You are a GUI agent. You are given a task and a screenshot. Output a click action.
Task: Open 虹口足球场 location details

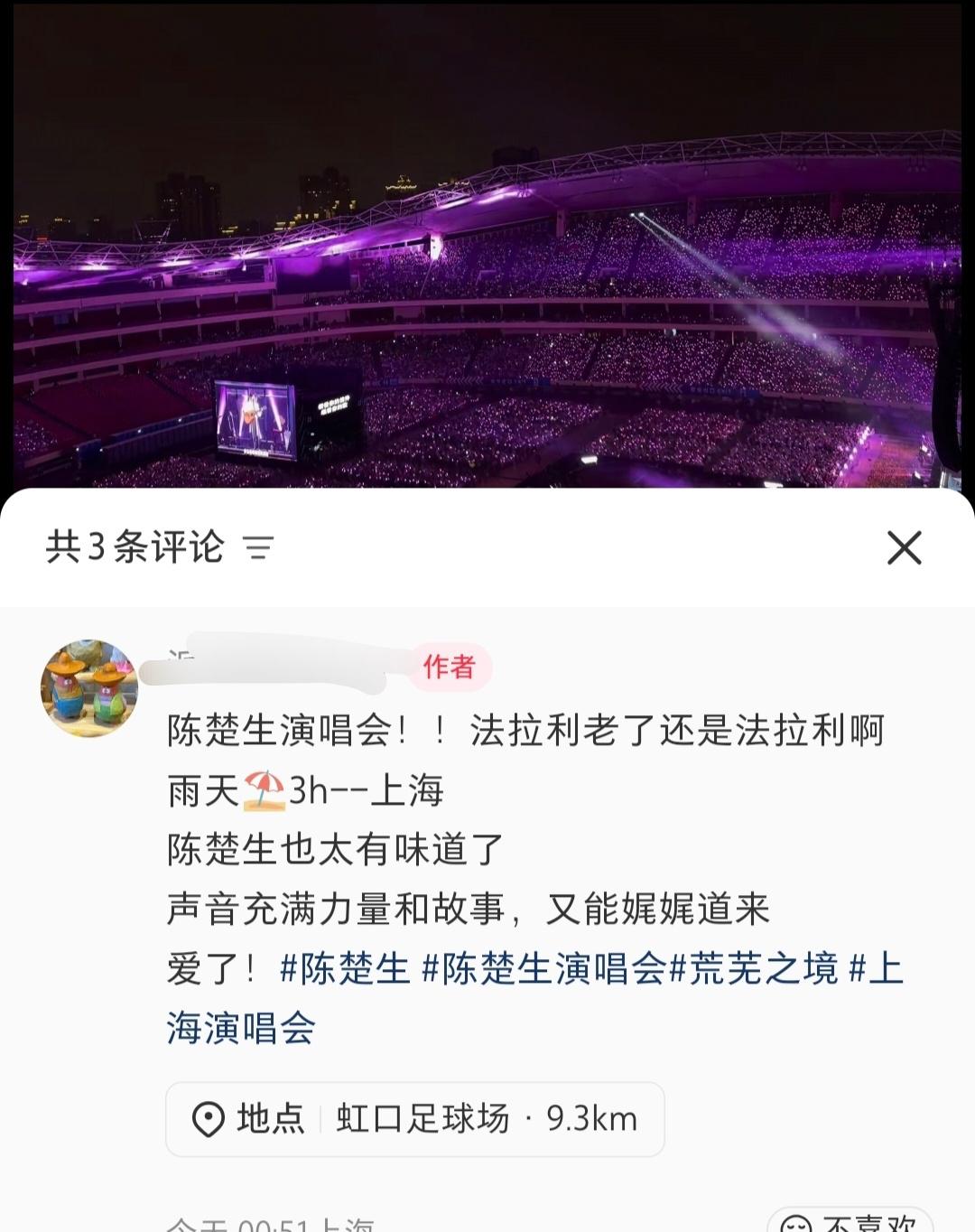(423, 1119)
